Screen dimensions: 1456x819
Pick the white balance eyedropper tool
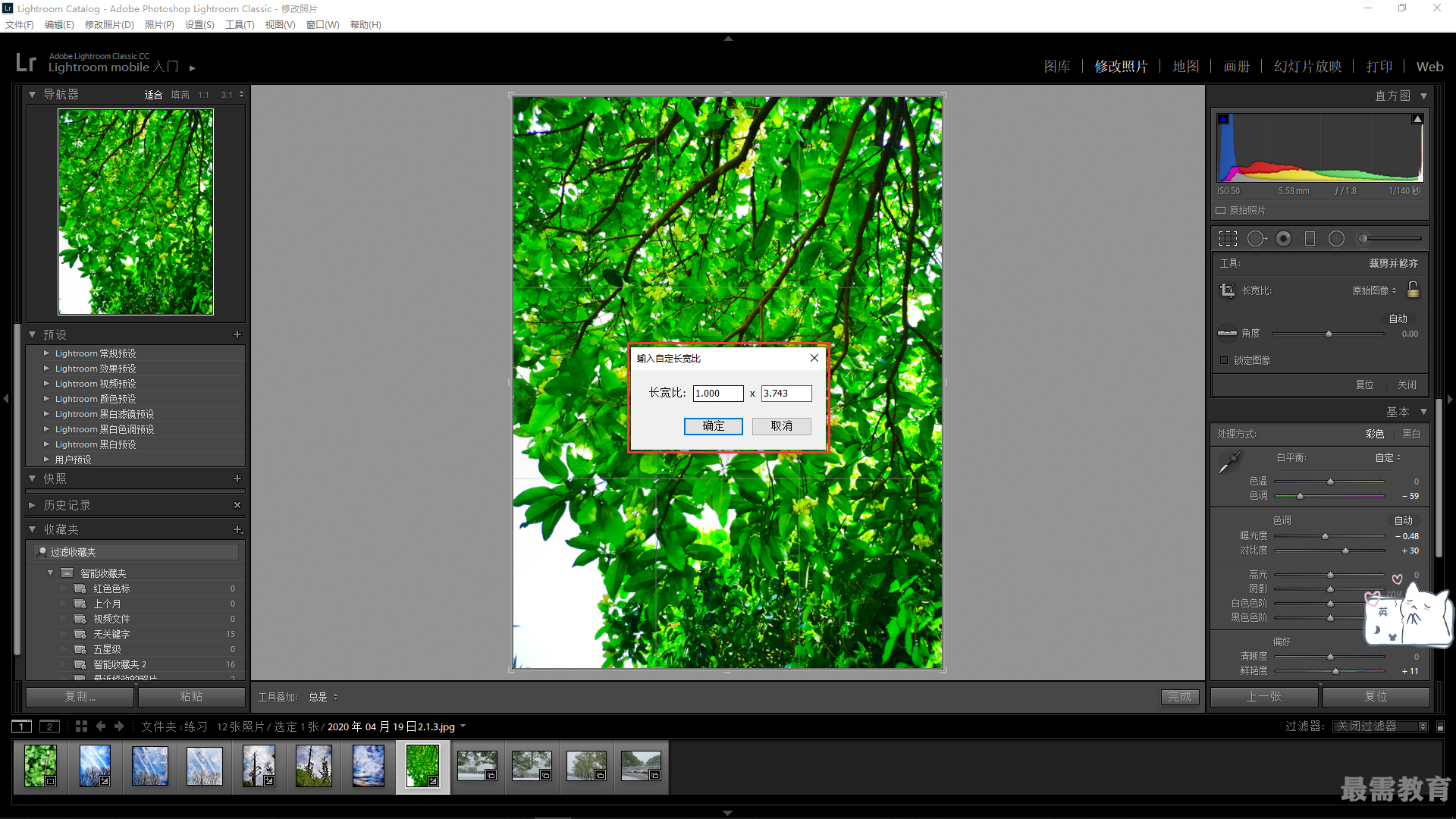coord(1229,462)
